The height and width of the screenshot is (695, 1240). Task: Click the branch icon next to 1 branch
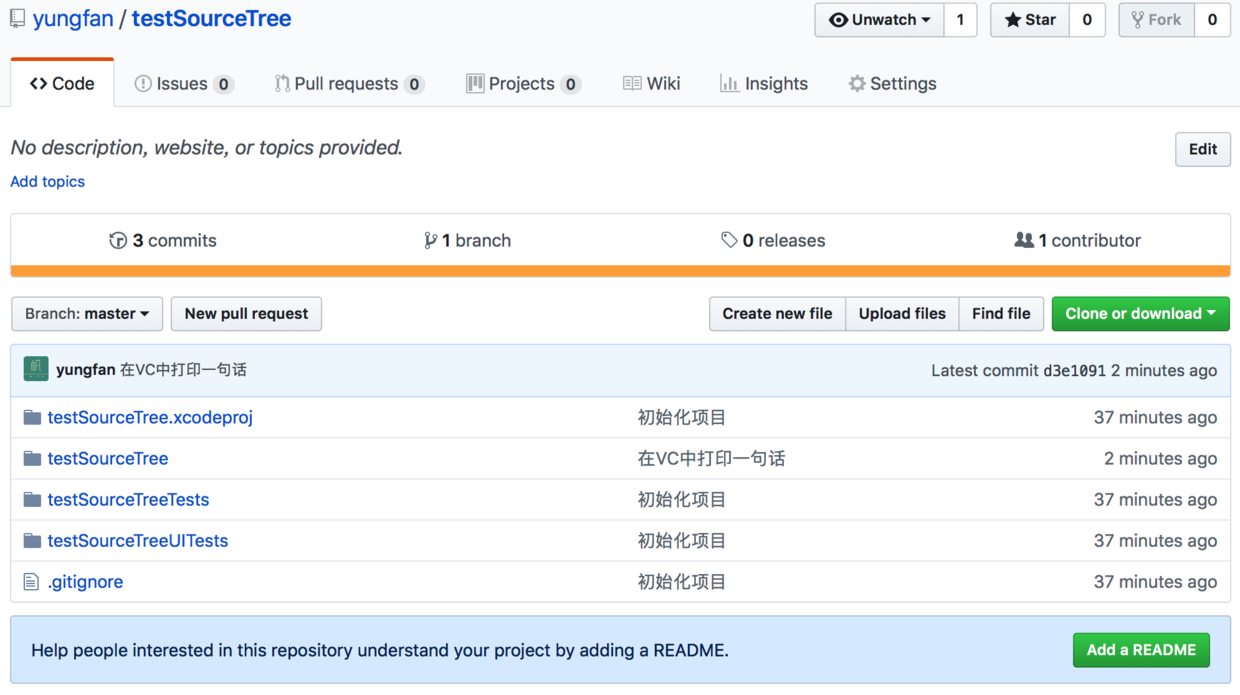coord(430,240)
